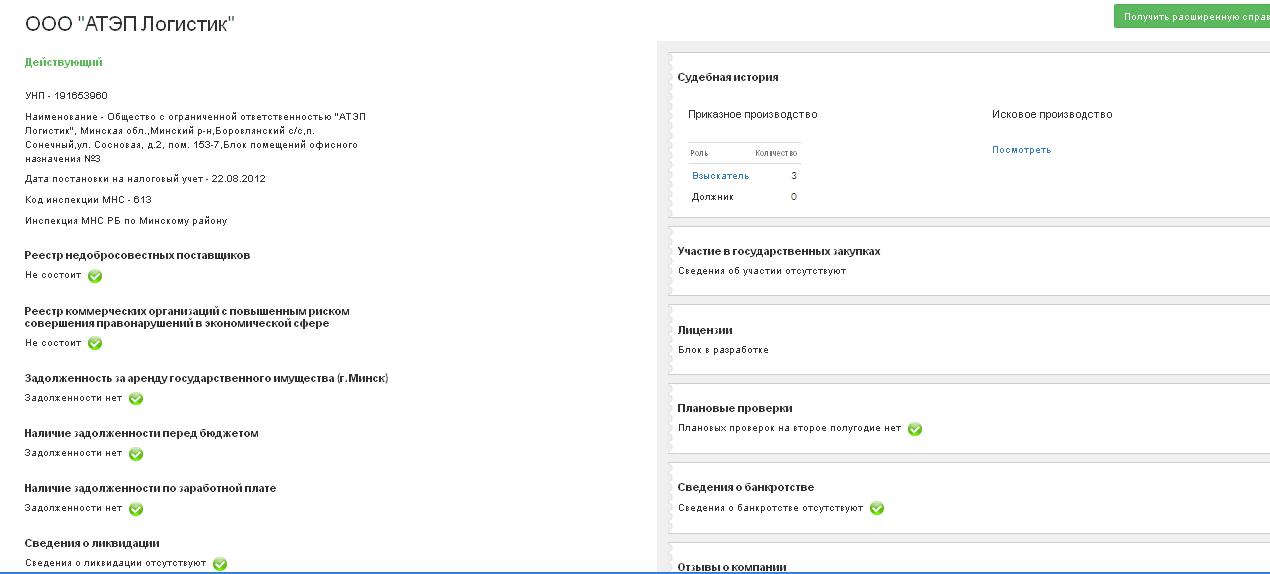The height and width of the screenshot is (574, 1270).
Task: Open the 'Посмотреть' link under Исковое производство
Action: tap(1021, 150)
